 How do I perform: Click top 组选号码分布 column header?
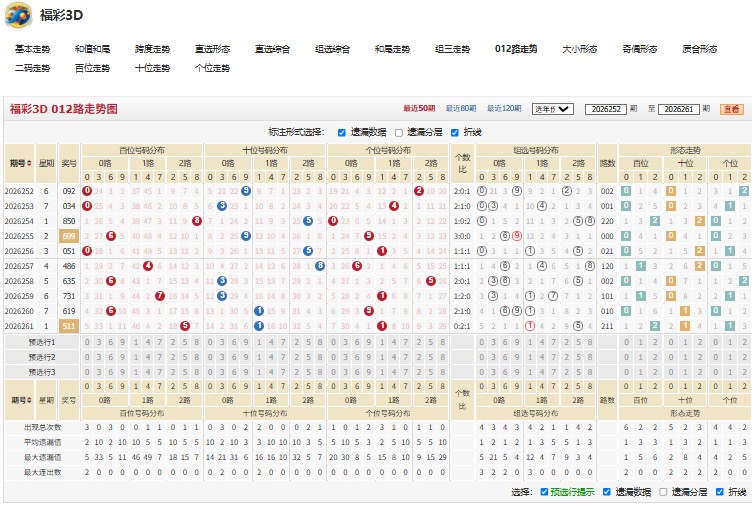536,150
